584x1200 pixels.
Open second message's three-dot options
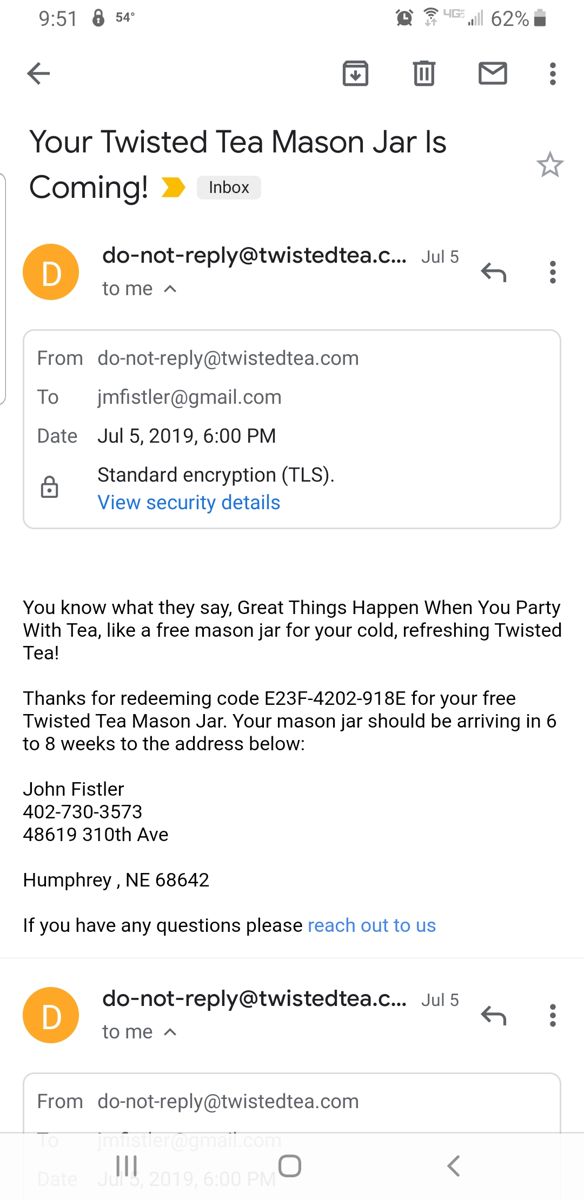point(552,1015)
